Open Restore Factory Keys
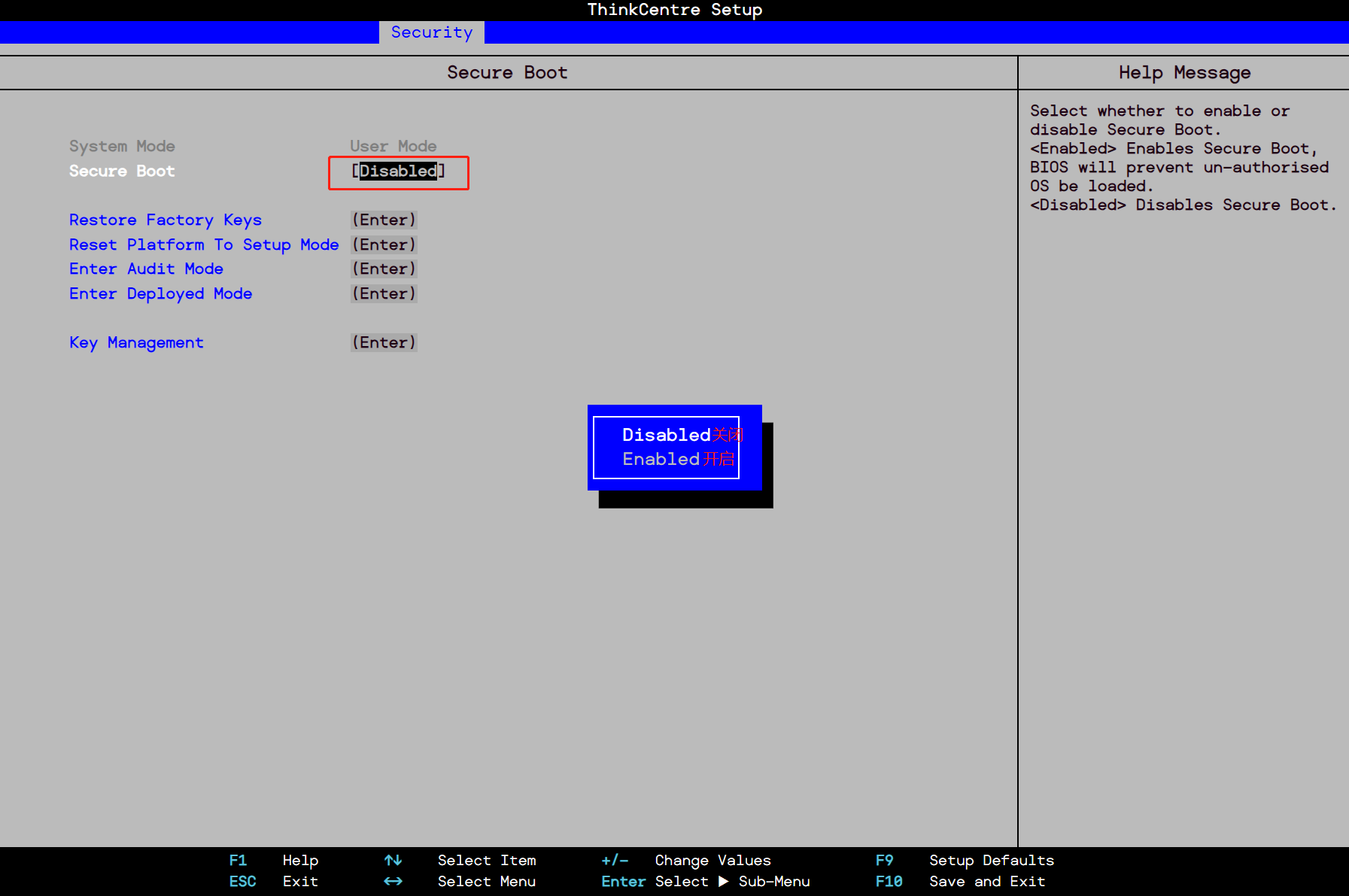The width and height of the screenshot is (1349, 896). tap(166, 220)
